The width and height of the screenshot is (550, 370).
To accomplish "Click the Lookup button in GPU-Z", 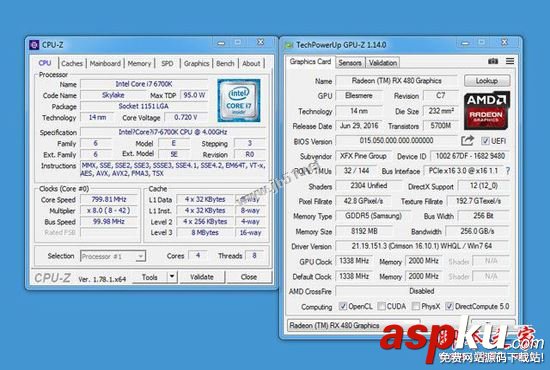I will [x=487, y=81].
